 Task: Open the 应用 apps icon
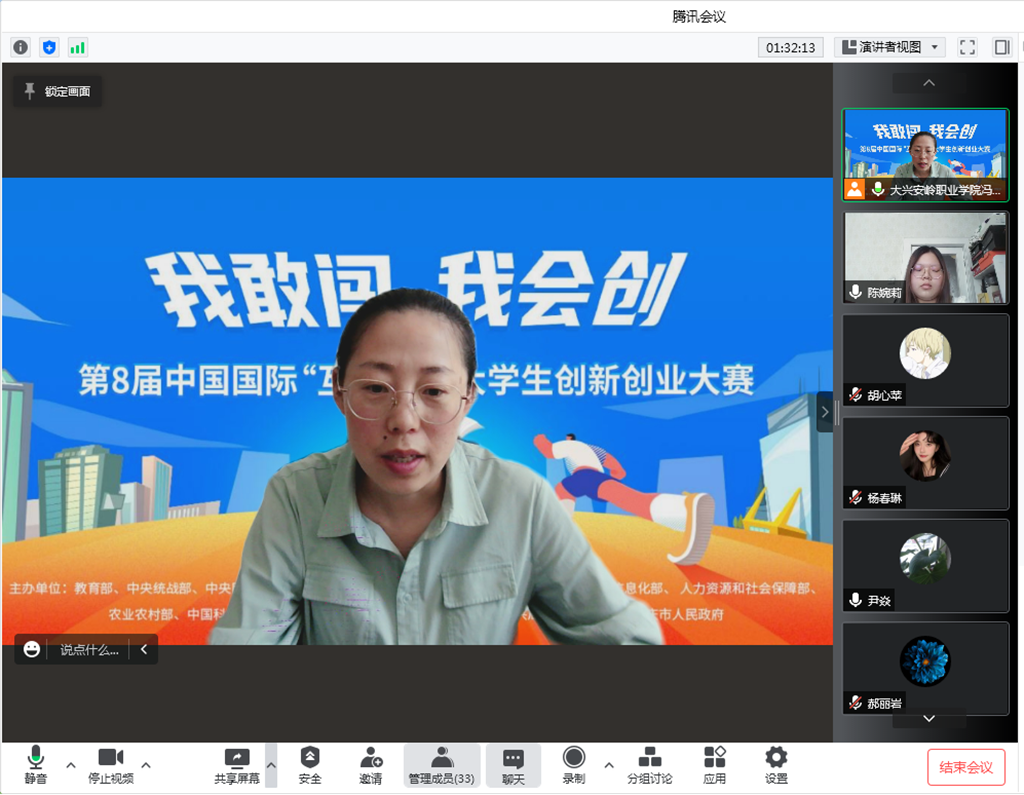[714, 765]
